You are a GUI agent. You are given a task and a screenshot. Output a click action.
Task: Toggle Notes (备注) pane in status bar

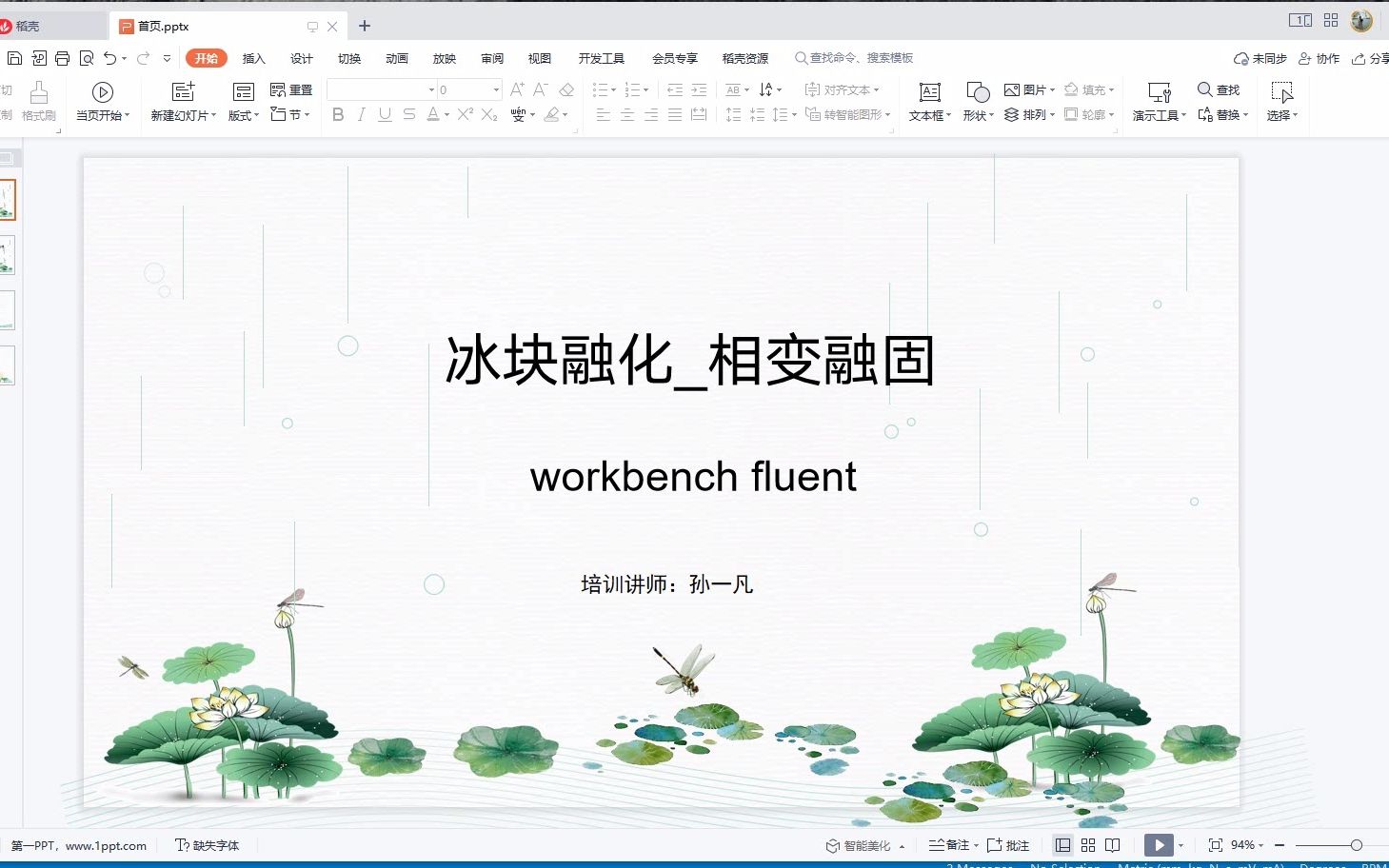[x=952, y=845]
